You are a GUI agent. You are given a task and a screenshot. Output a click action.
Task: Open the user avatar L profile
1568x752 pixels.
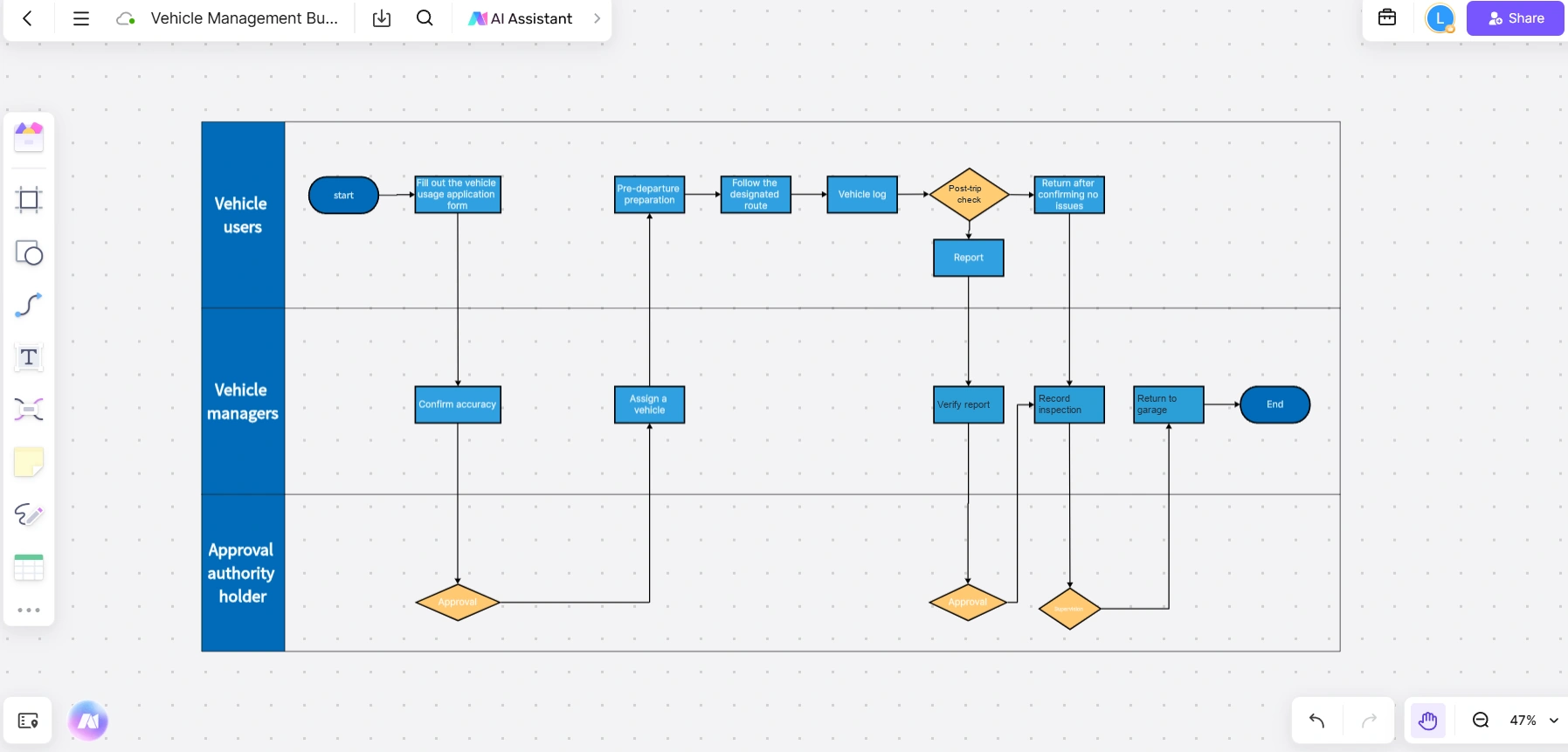coord(1440,18)
